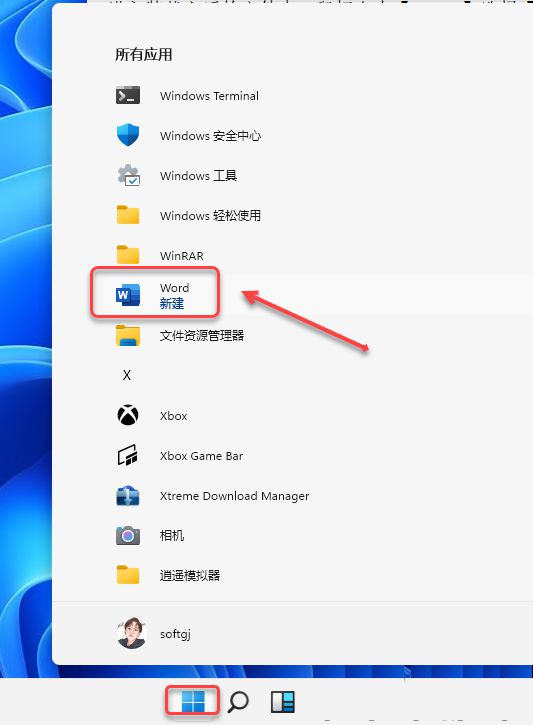Launch the Windows 安全中心 shield icon

pos(128,135)
